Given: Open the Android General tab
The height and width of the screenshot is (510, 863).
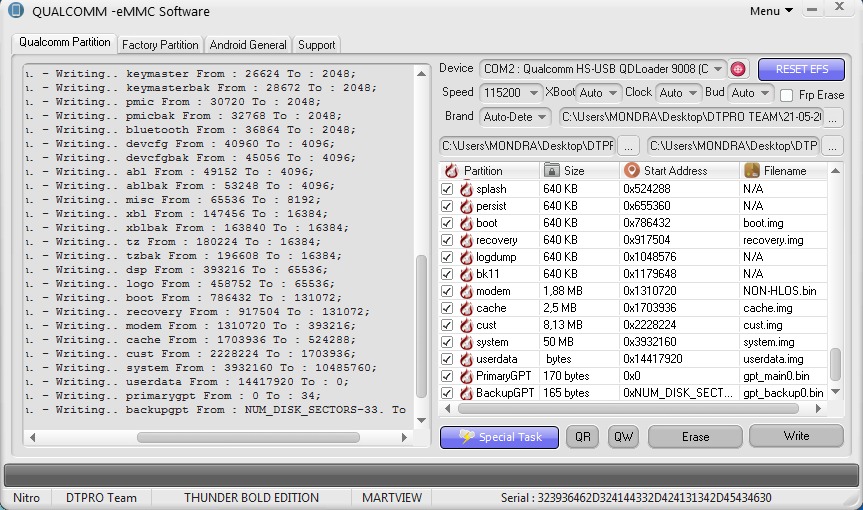Looking at the screenshot, I should click(248, 45).
